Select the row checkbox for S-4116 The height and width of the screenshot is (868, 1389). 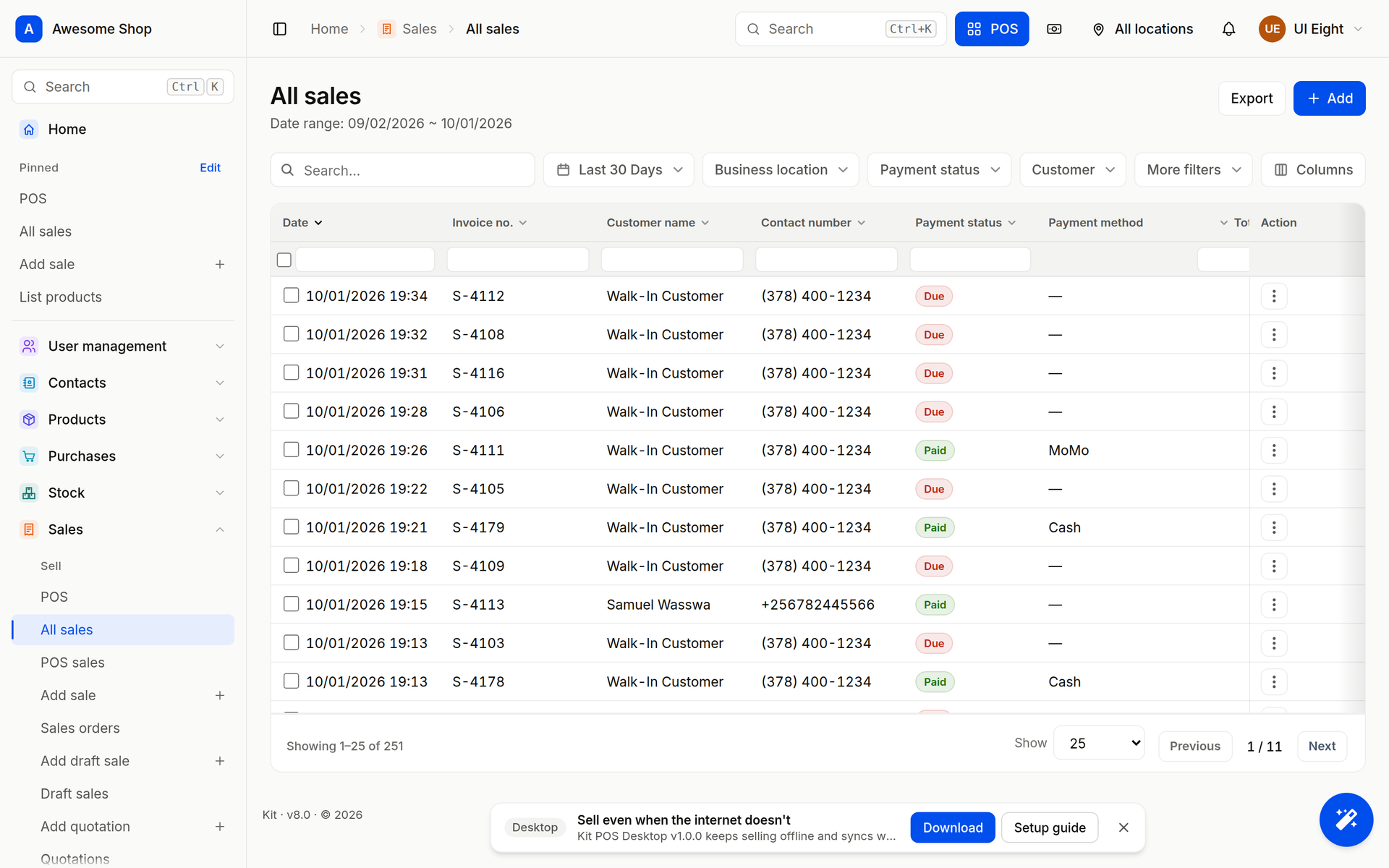[x=292, y=373]
